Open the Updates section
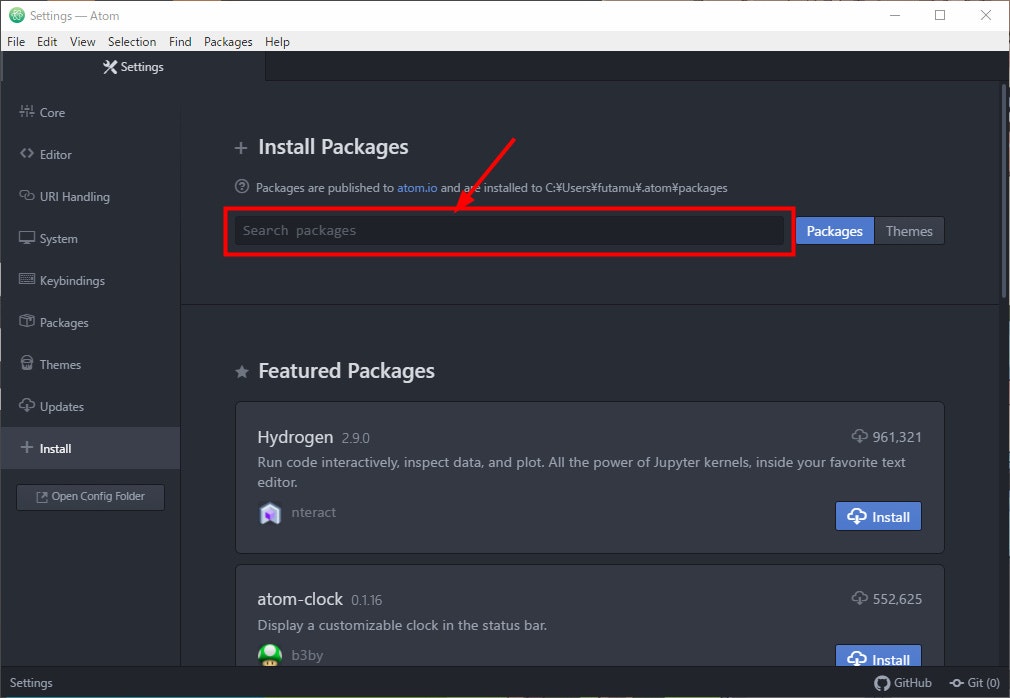This screenshot has width=1010, height=698. 90,406
